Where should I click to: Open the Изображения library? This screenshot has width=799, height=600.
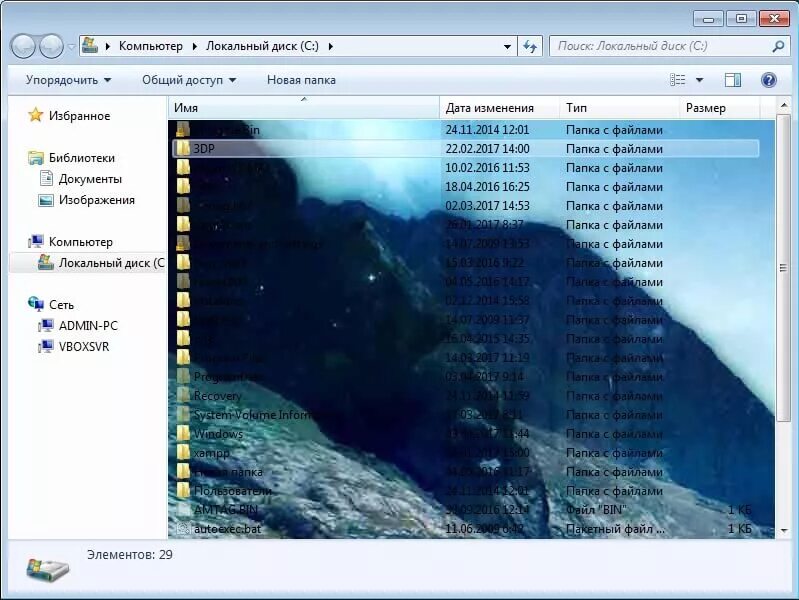[97, 200]
